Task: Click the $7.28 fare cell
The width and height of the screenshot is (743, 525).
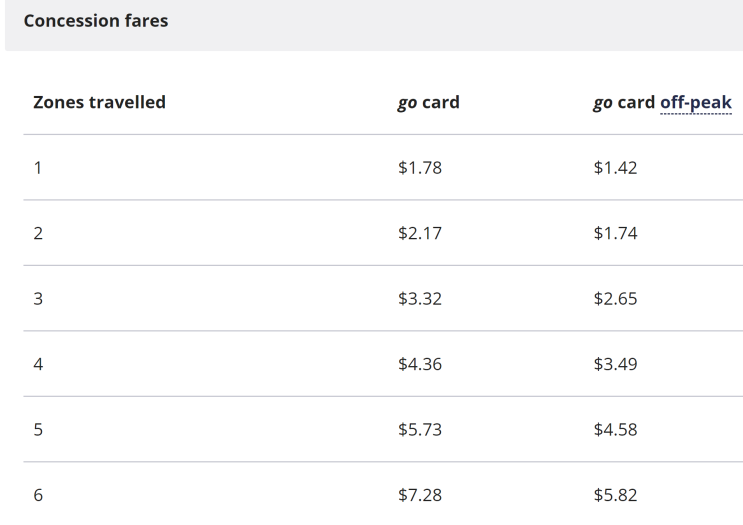Action: [x=419, y=496]
